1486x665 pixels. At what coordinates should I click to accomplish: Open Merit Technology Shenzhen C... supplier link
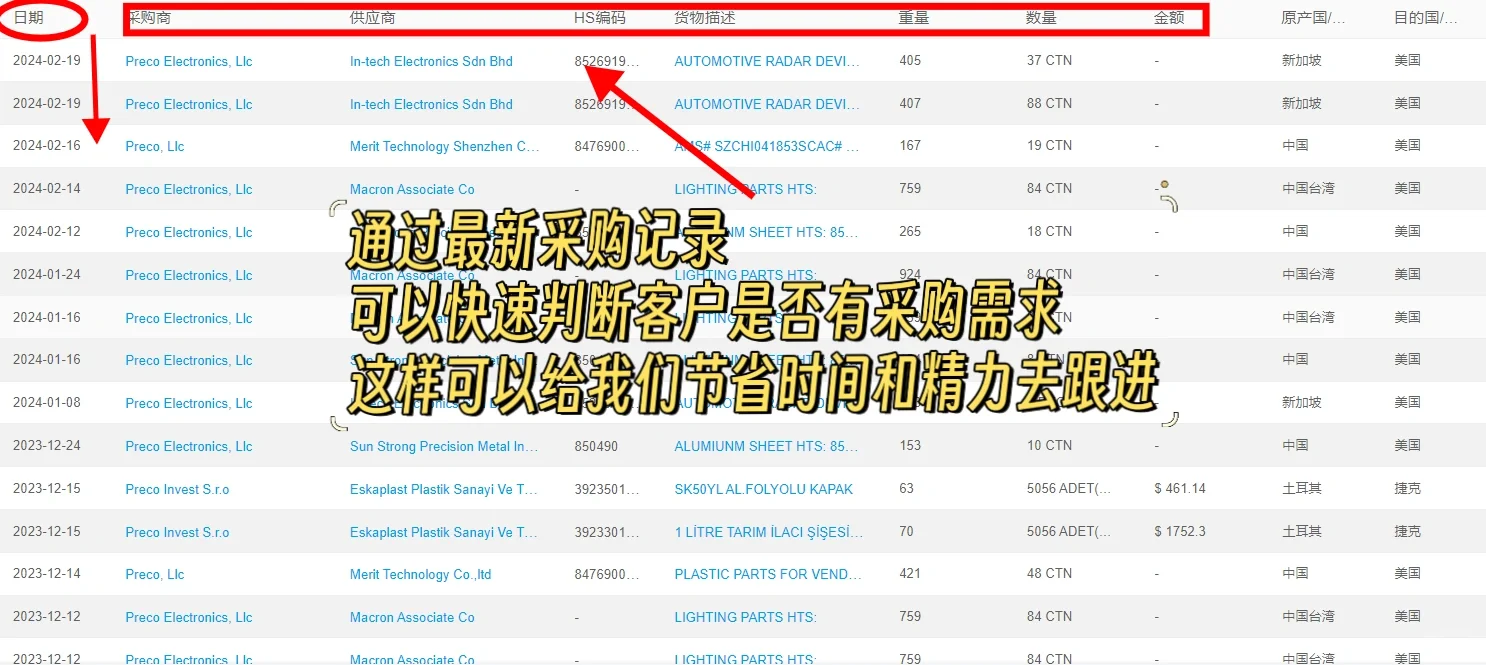445,146
